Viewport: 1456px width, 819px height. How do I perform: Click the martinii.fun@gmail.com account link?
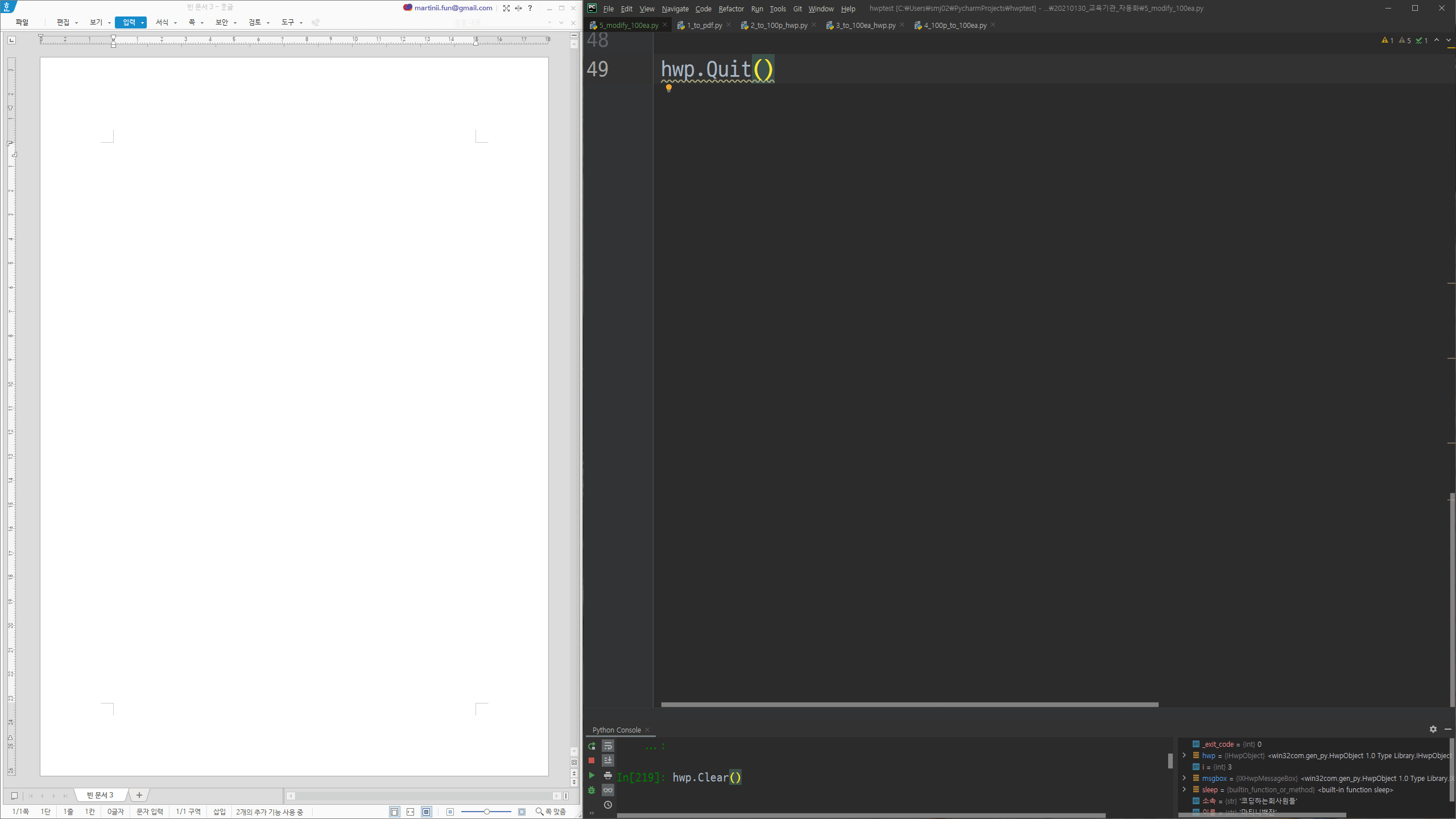point(453,8)
